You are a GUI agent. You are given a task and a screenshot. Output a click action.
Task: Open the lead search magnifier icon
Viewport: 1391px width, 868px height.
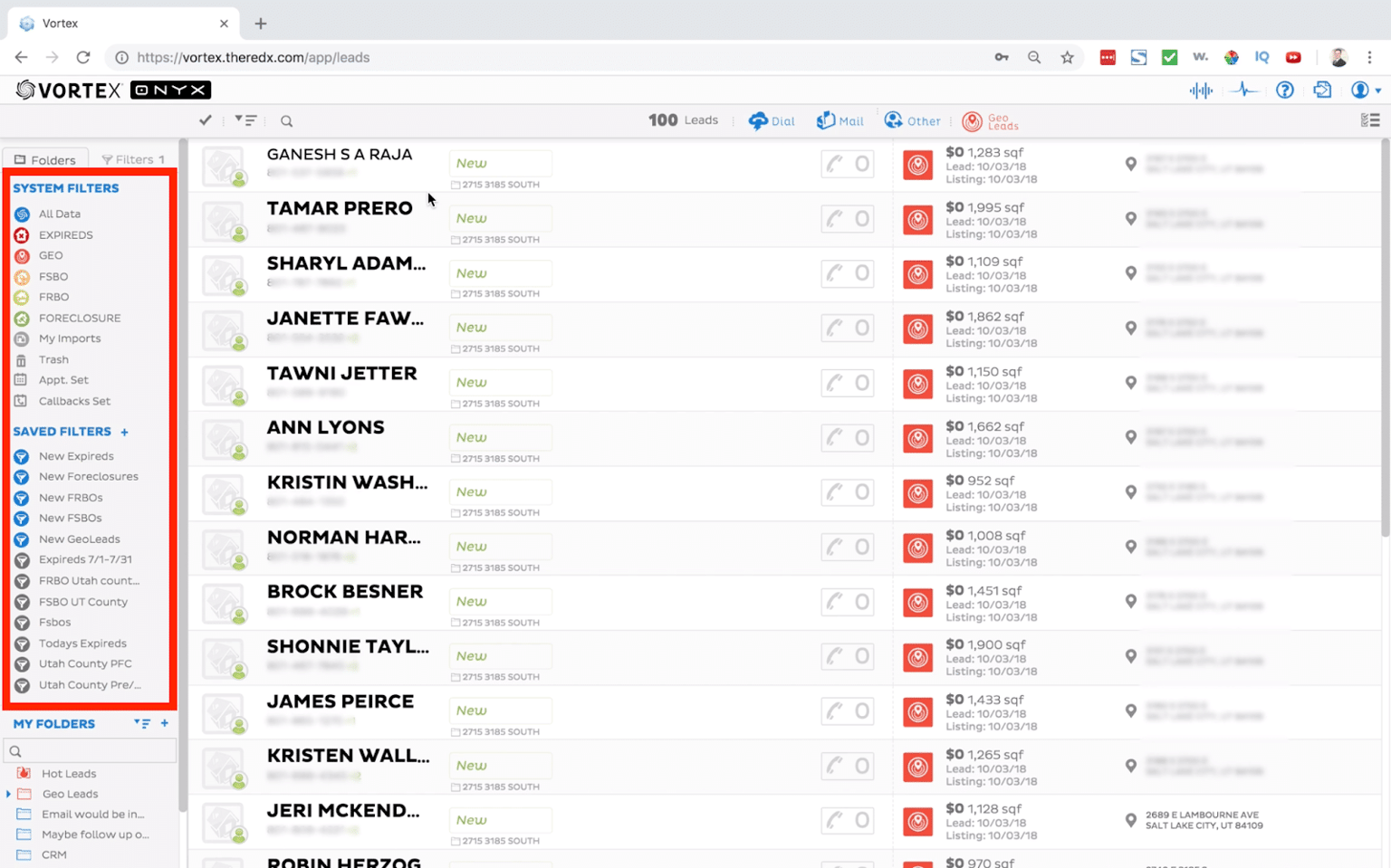286,119
